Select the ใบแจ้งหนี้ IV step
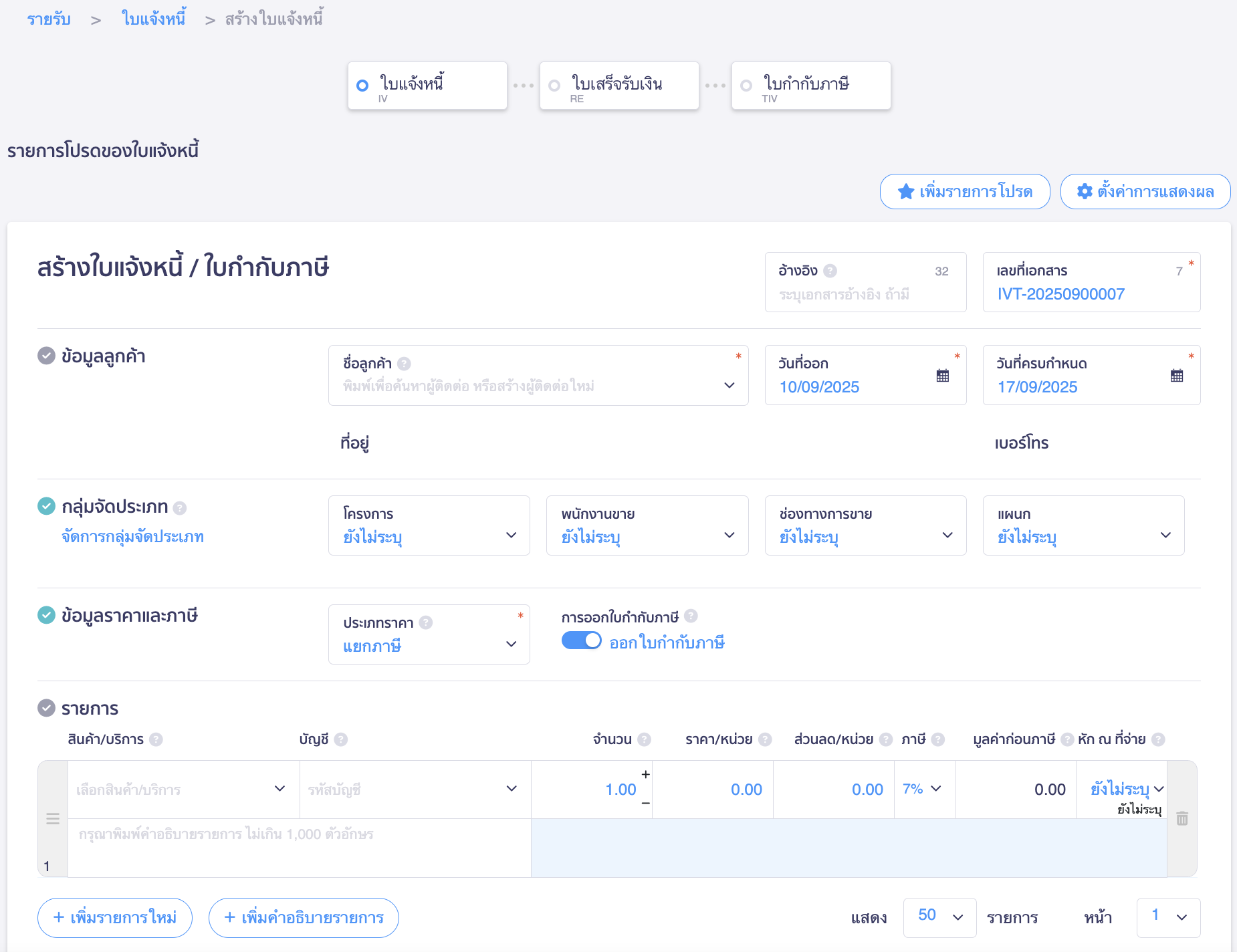 pyautogui.click(x=427, y=86)
